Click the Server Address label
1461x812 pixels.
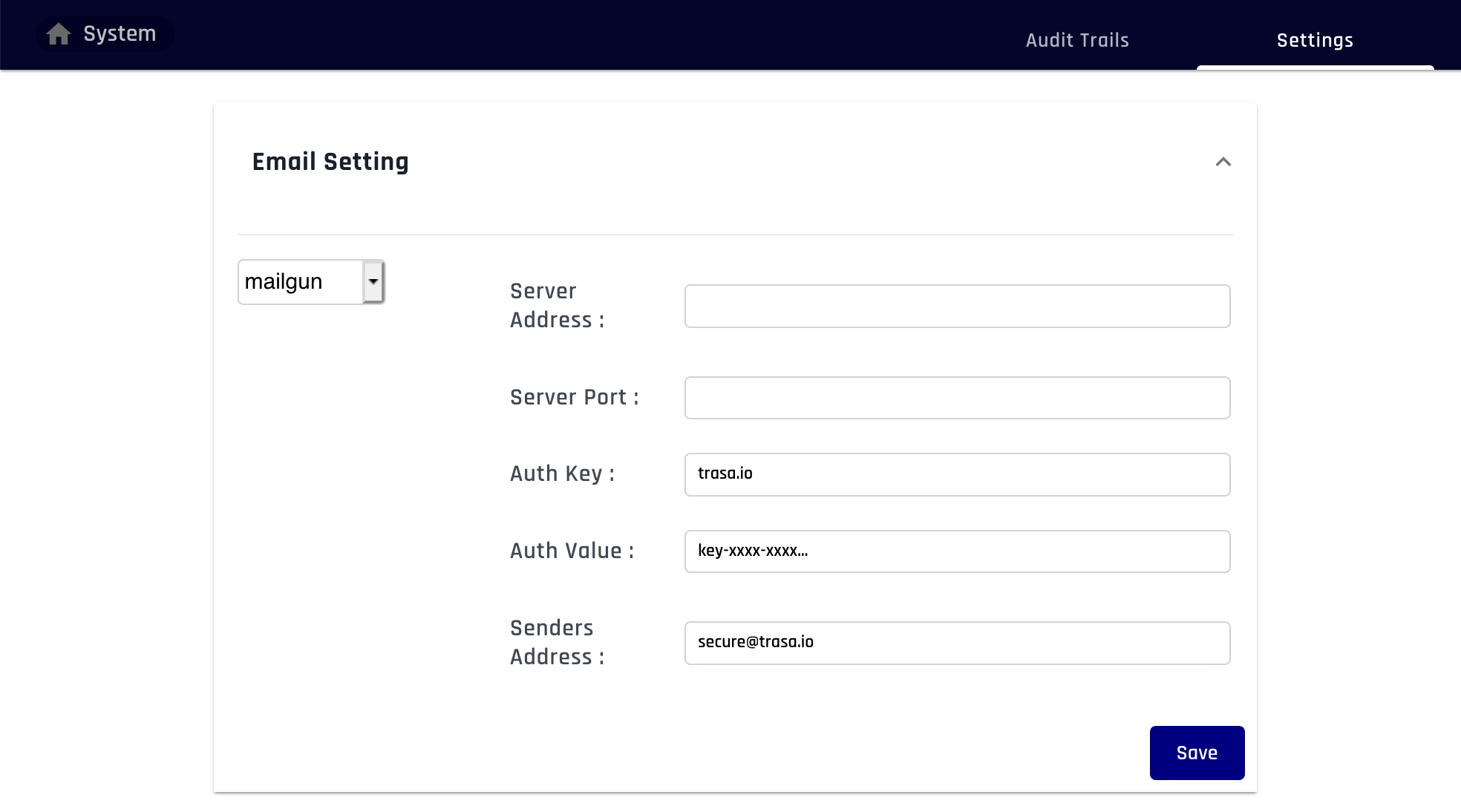tap(555, 305)
